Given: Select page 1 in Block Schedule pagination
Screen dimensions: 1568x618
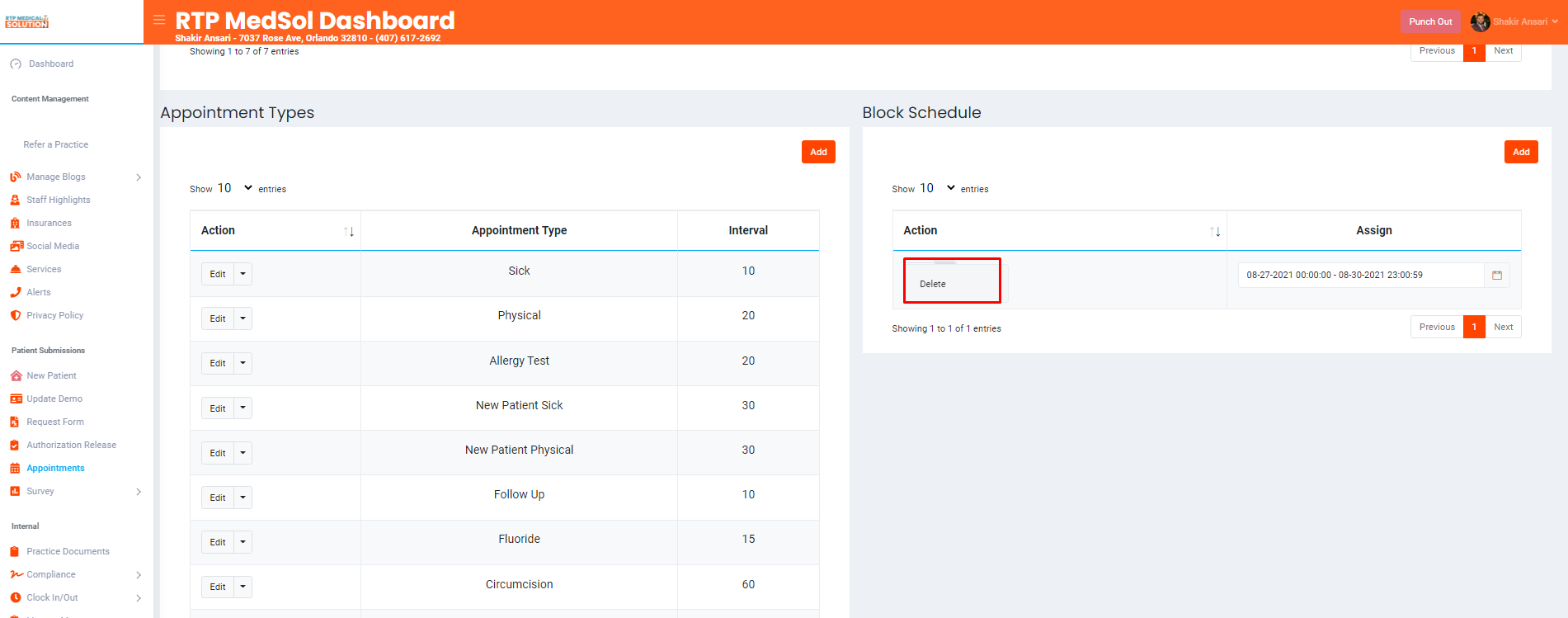Looking at the screenshot, I should tap(1474, 327).
